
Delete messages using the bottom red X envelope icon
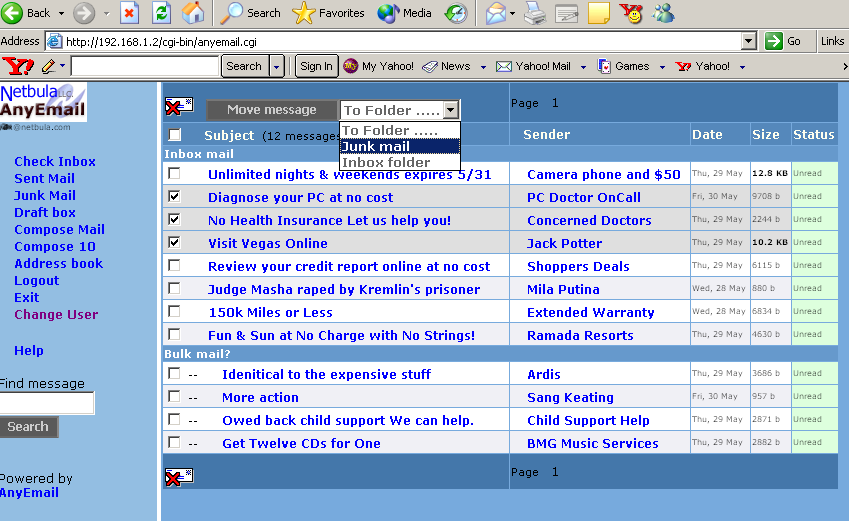pyautogui.click(x=179, y=477)
